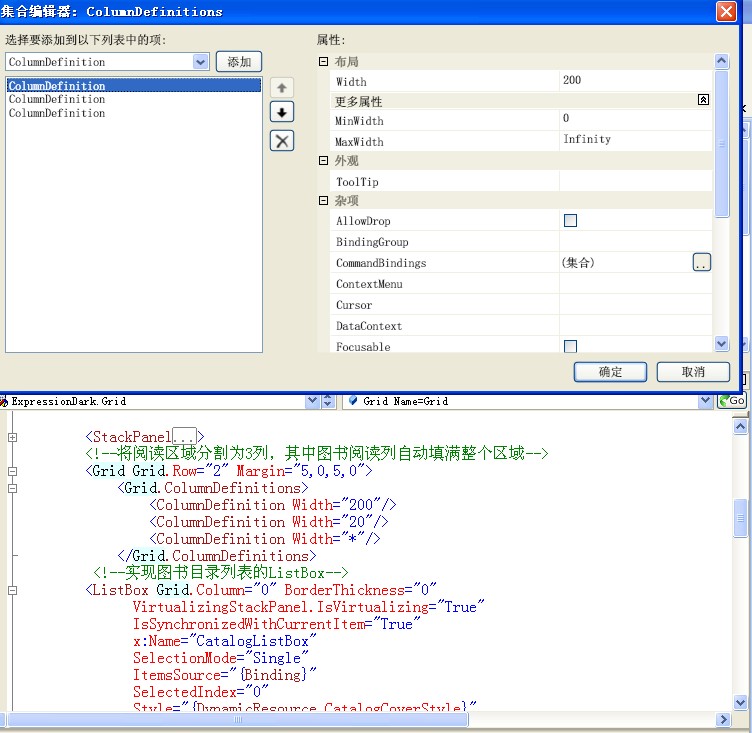This screenshot has width=752, height=733.
Task: Click ColumnDefinition Width="200" code line
Action: pos(273,505)
